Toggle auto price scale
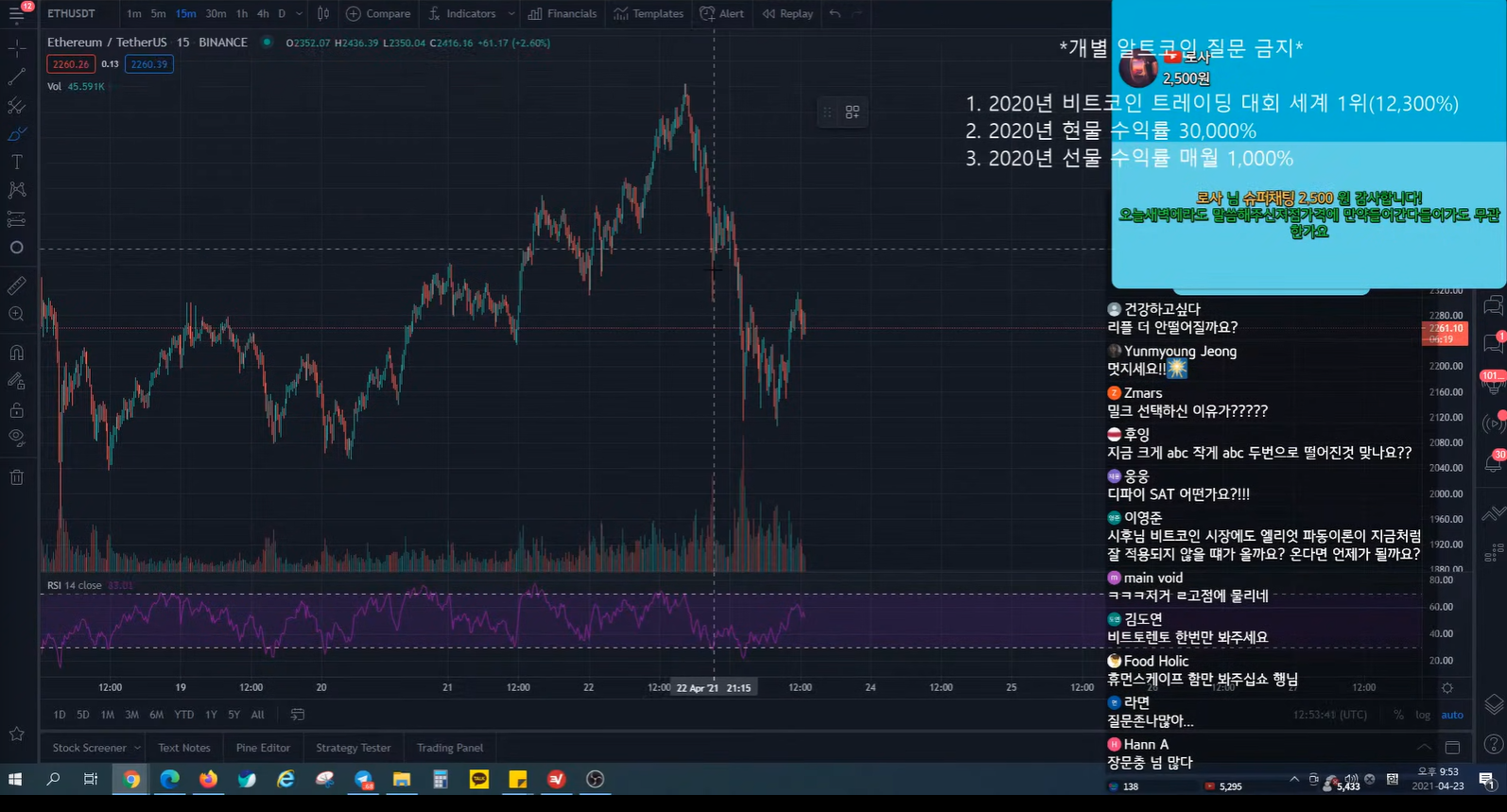1507x812 pixels. 1452,715
